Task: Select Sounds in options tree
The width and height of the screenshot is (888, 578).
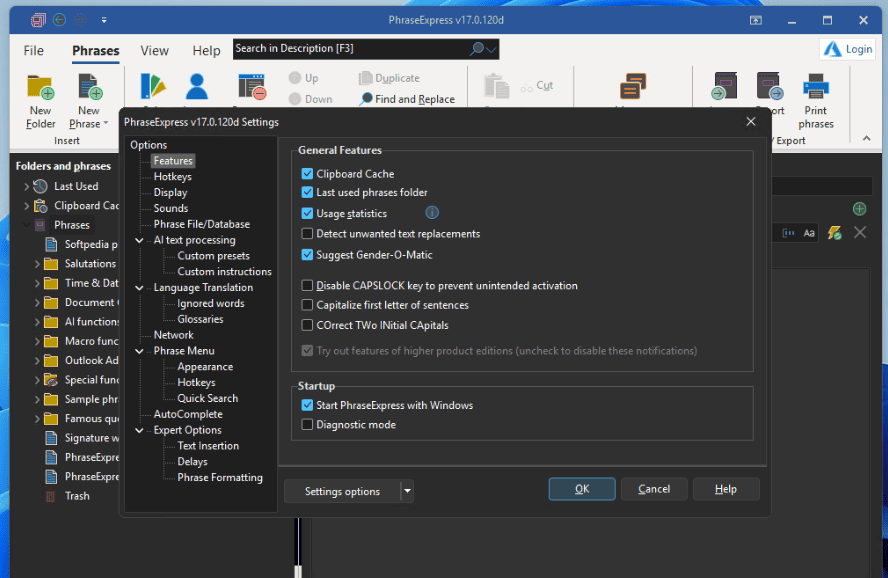Action: (171, 208)
